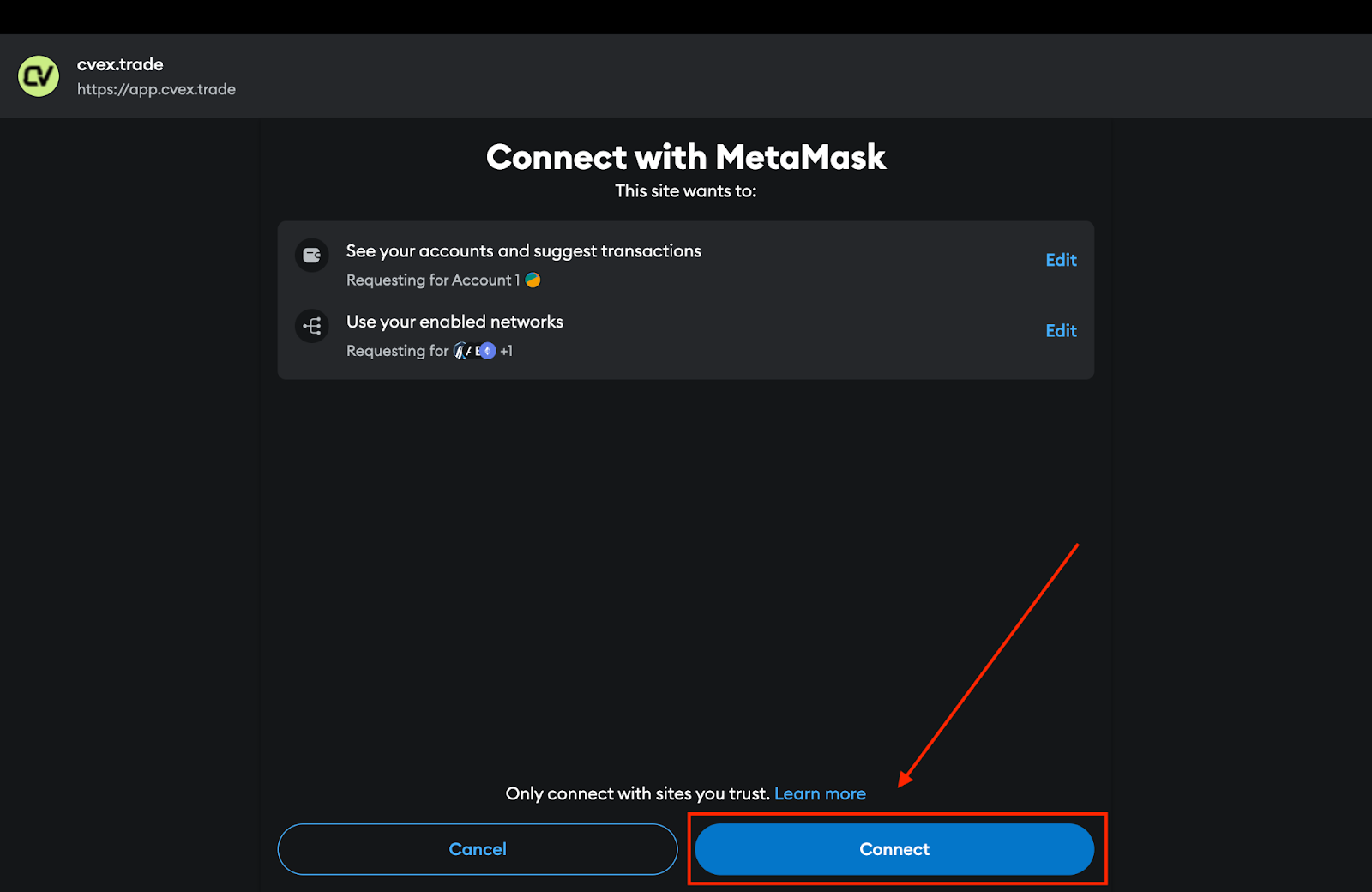Viewport: 1372px width, 892px height.
Task: Click the 'Connect with MetaMask' heading
Action: [x=686, y=157]
